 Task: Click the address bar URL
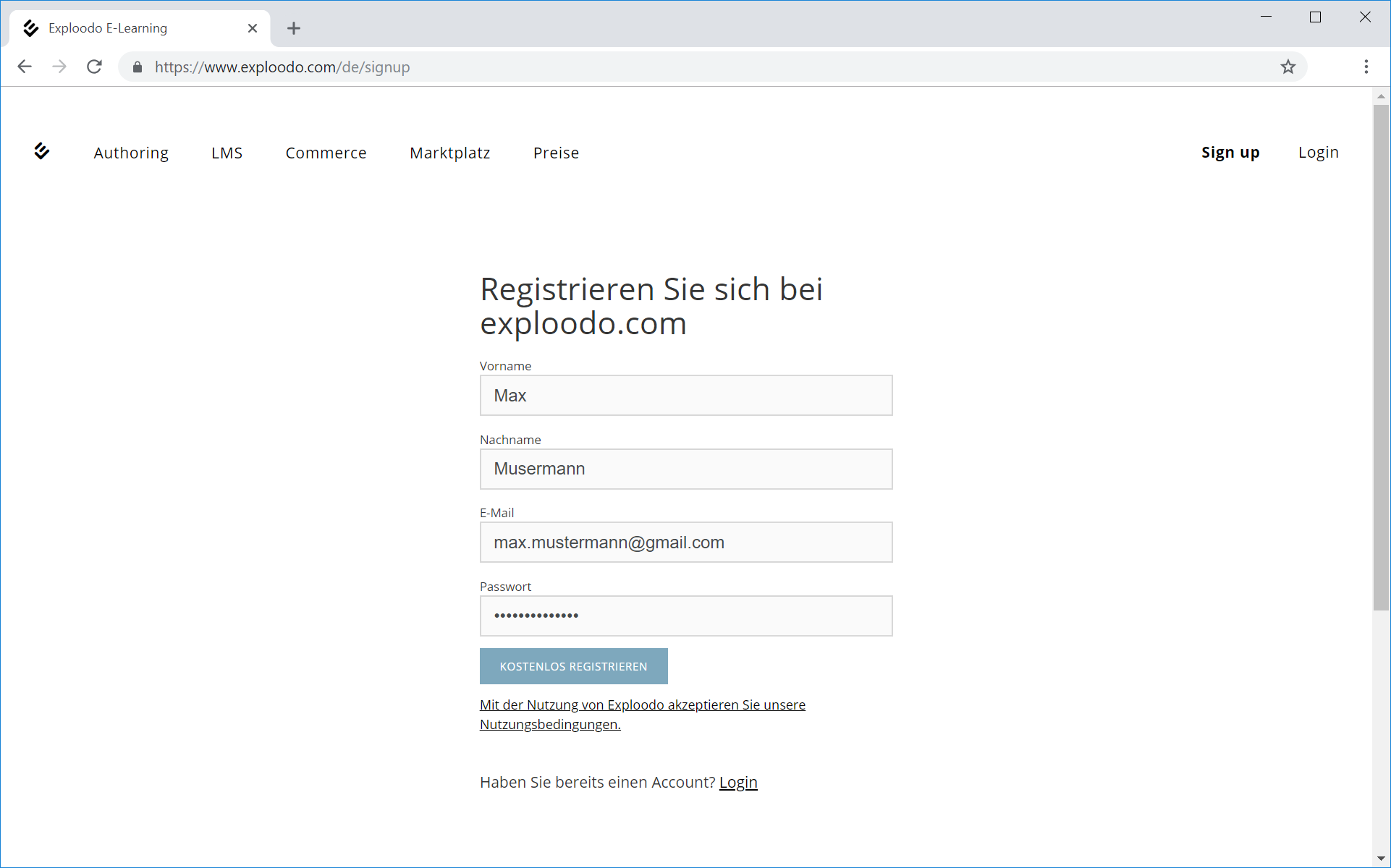coord(282,67)
